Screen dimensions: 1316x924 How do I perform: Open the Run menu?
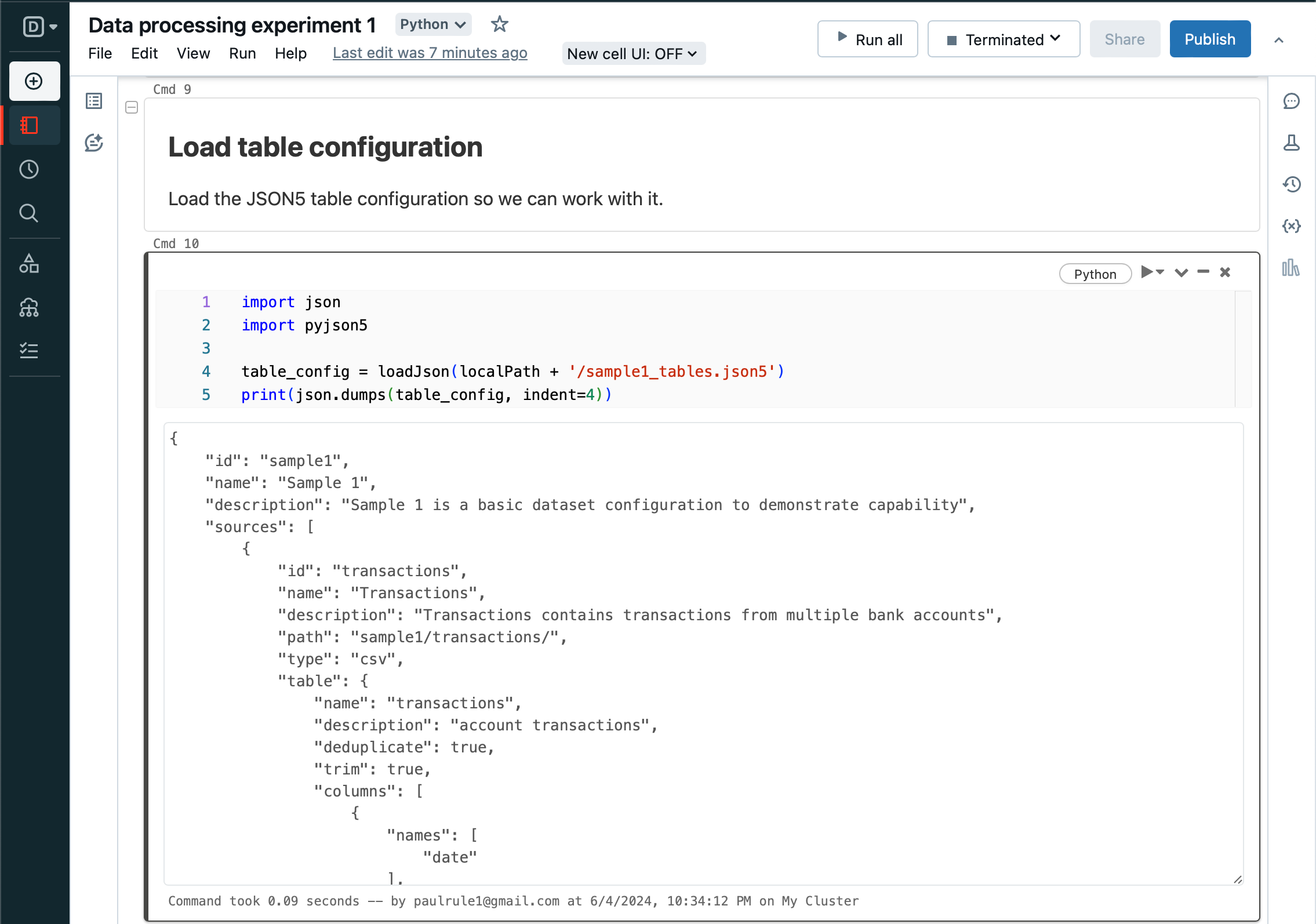(x=242, y=53)
